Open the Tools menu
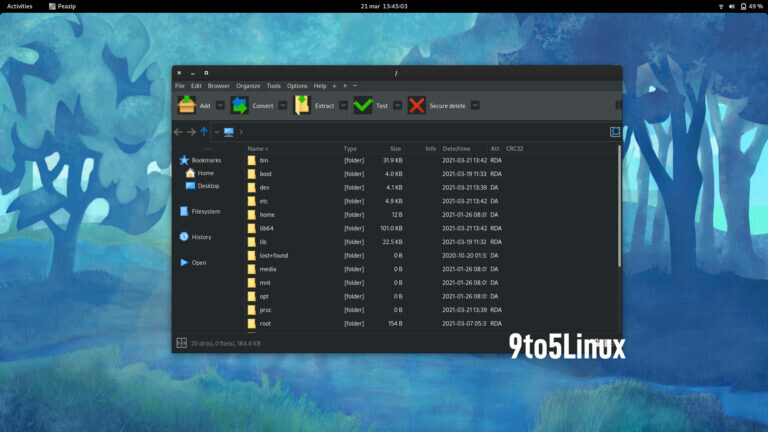 (273, 86)
